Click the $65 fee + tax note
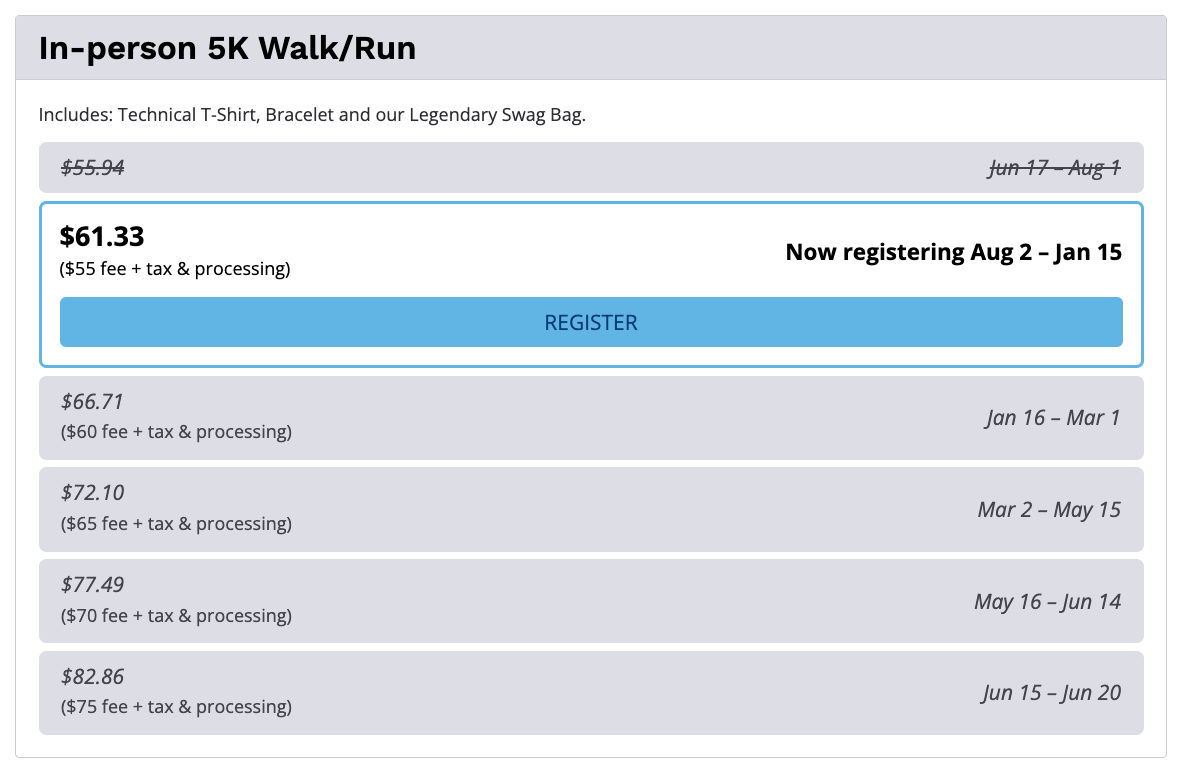The width and height of the screenshot is (1181, 770). 176,524
